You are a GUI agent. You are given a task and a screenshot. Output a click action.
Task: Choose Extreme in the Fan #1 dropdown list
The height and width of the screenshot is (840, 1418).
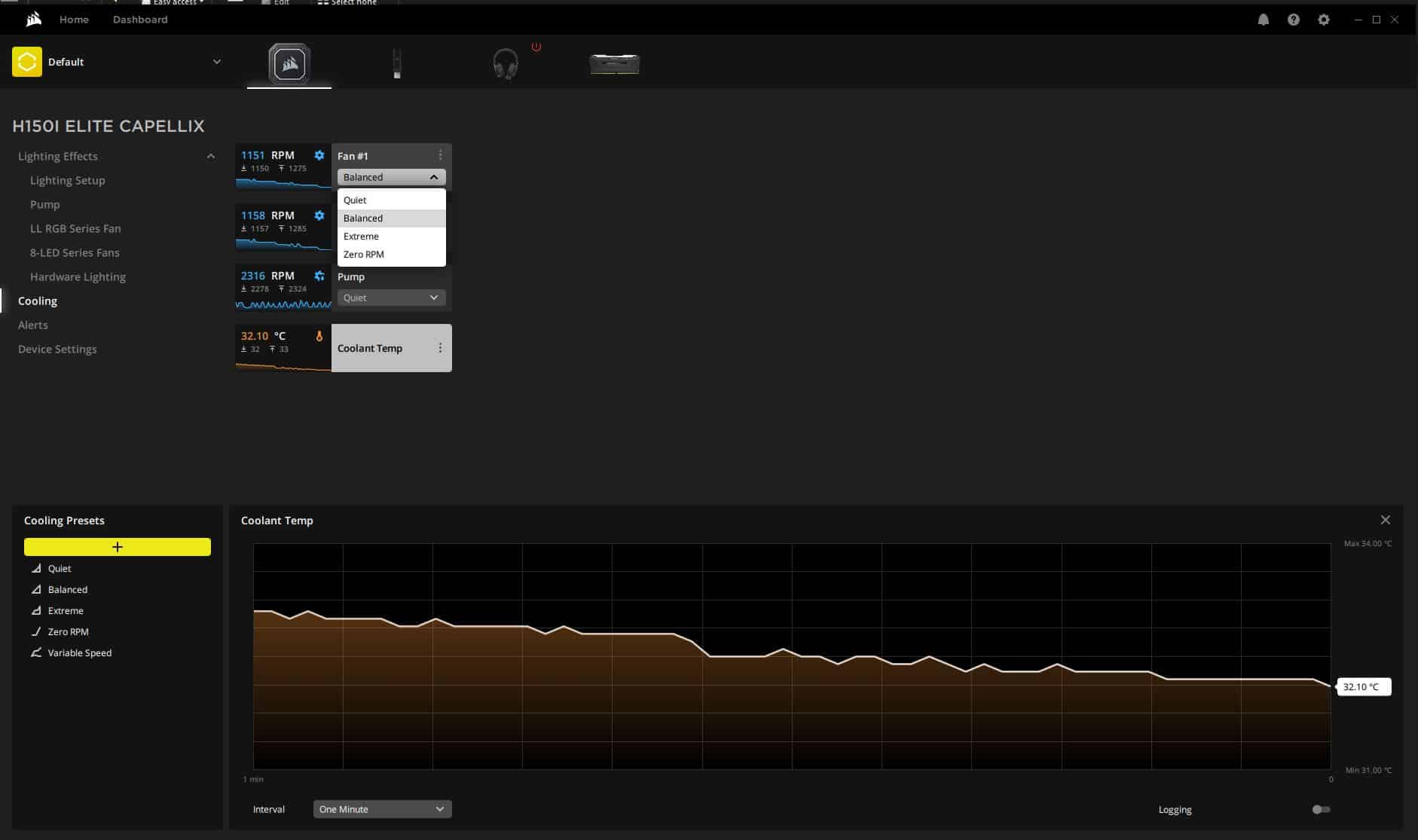click(392, 236)
